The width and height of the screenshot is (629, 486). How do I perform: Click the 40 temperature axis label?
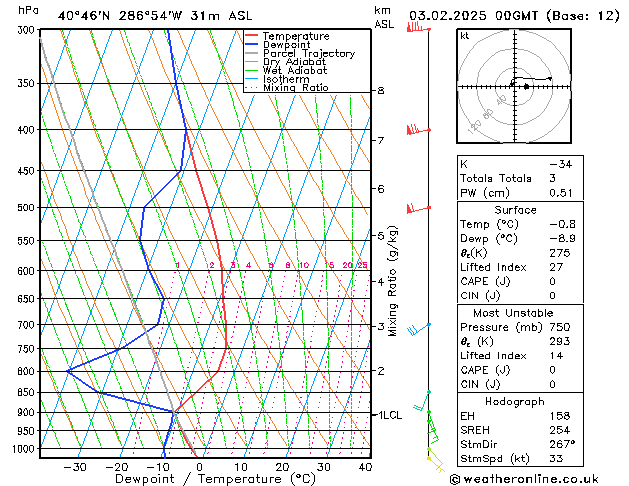365,467
